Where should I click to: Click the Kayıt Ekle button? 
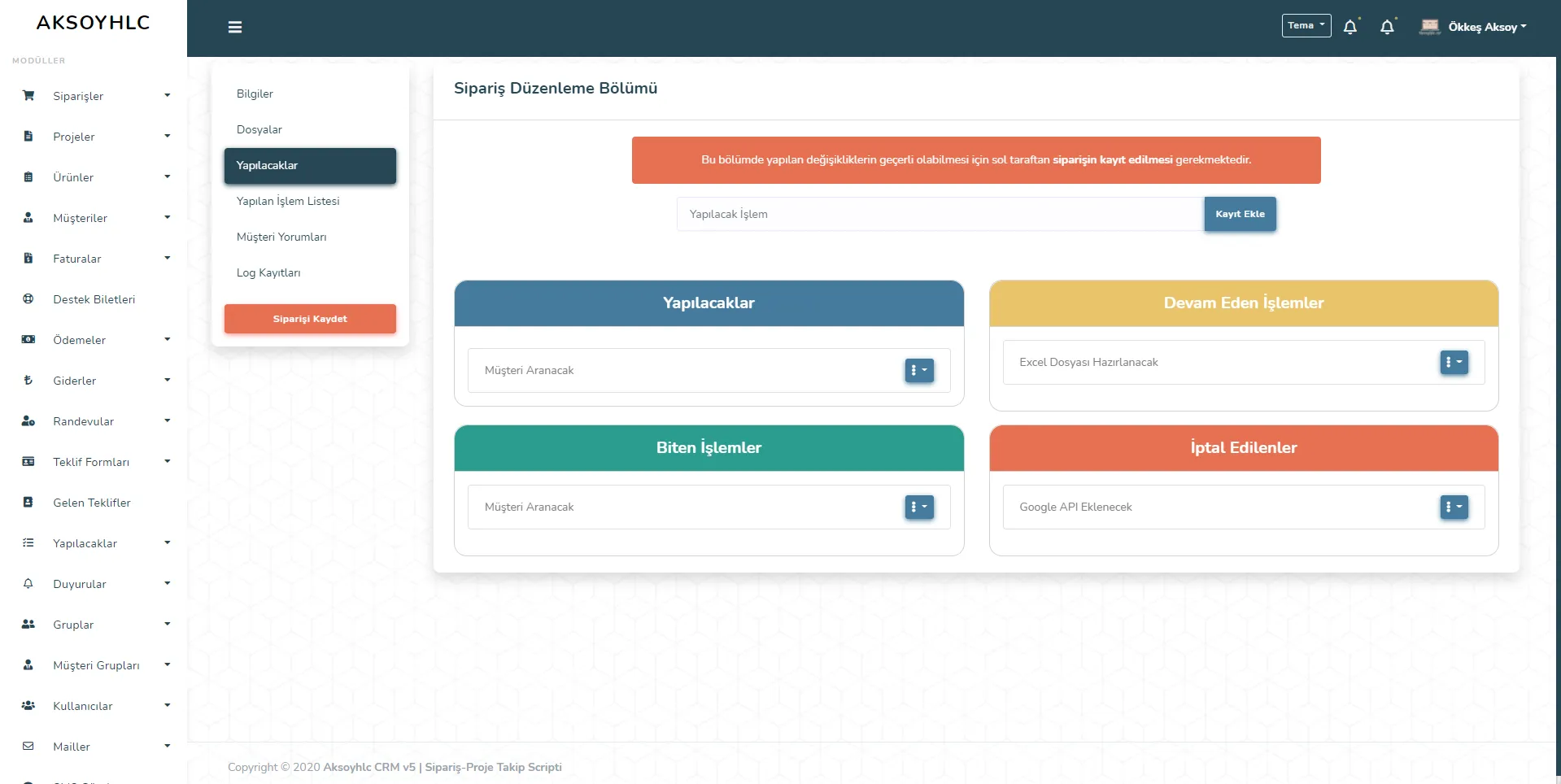[1240, 214]
